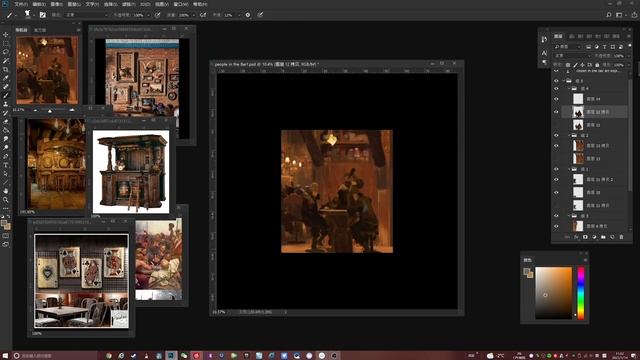Toggle visibility of 组 2 group
This screenshot has height=360, width=640.
[556, 135]
